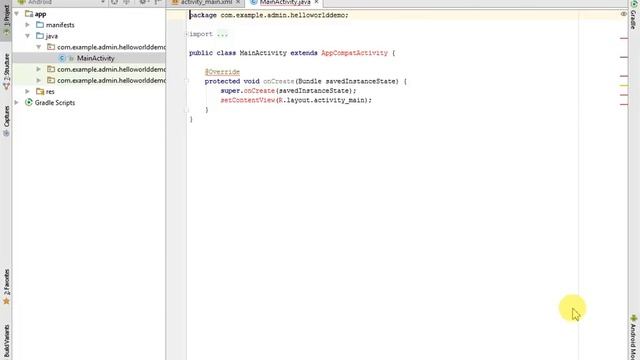Open the Gradle tool window
The width and height of the screenshot is (640, 360).
click(633, 16)
